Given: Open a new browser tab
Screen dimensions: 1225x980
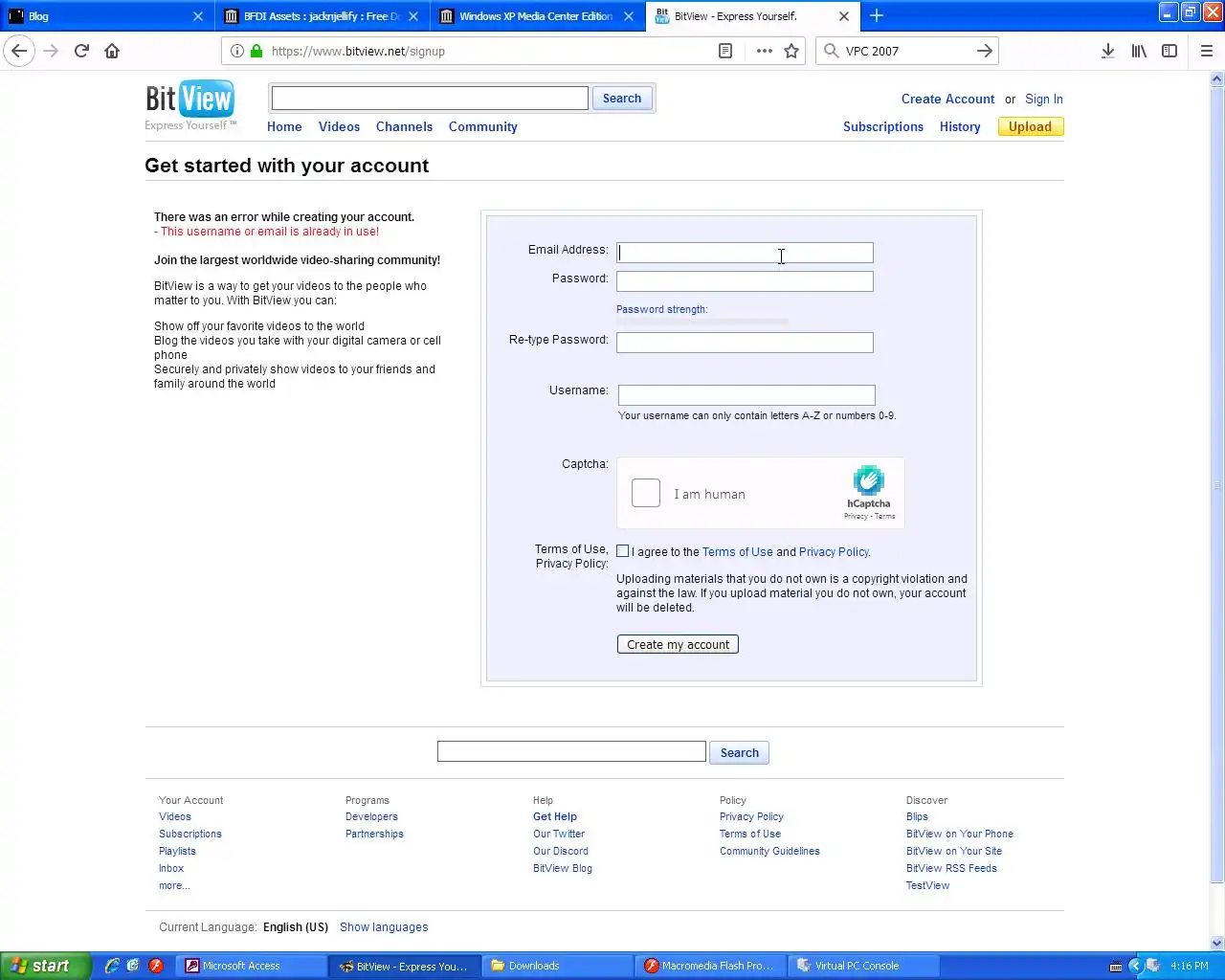Looking at the screenshot, I should [877, 15].
